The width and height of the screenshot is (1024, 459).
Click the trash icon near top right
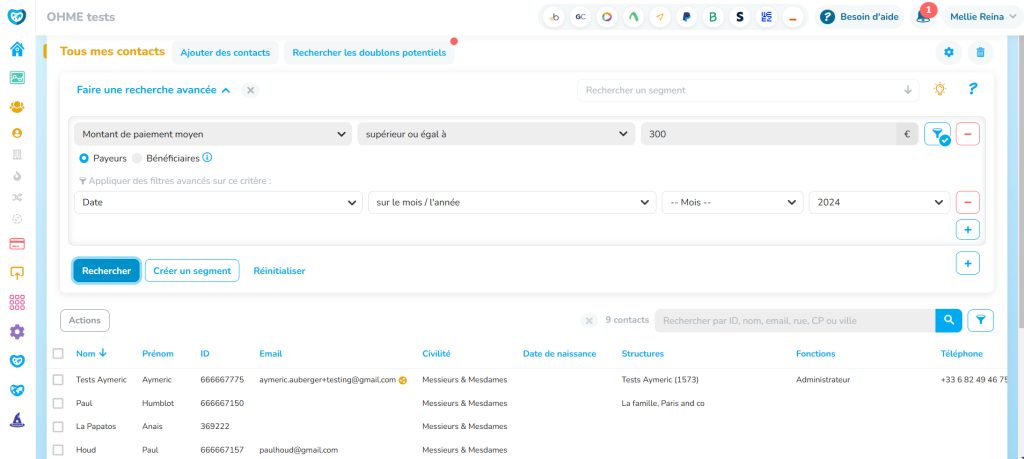point(981,53)
